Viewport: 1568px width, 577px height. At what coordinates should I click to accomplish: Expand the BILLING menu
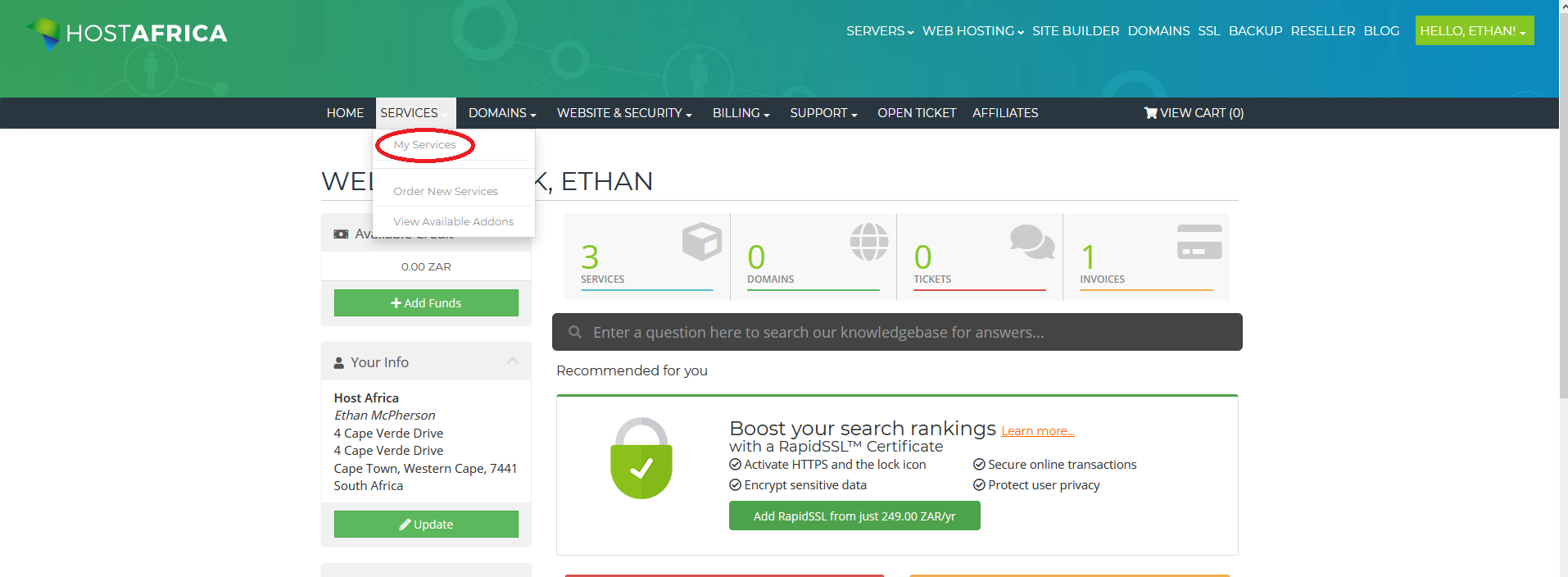741,113
